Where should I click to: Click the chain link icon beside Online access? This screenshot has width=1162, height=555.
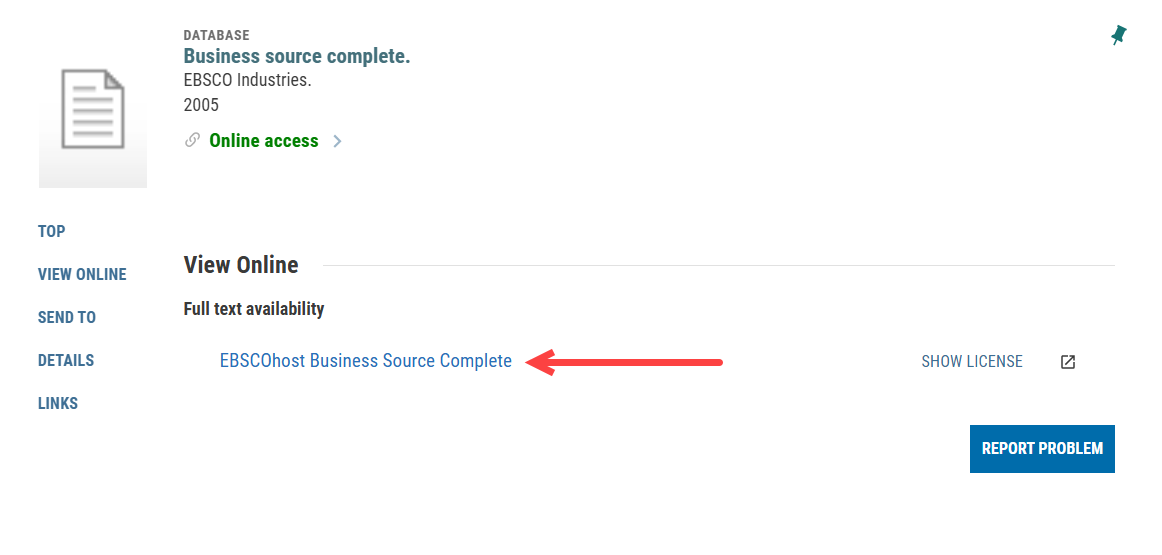(193, 141)
